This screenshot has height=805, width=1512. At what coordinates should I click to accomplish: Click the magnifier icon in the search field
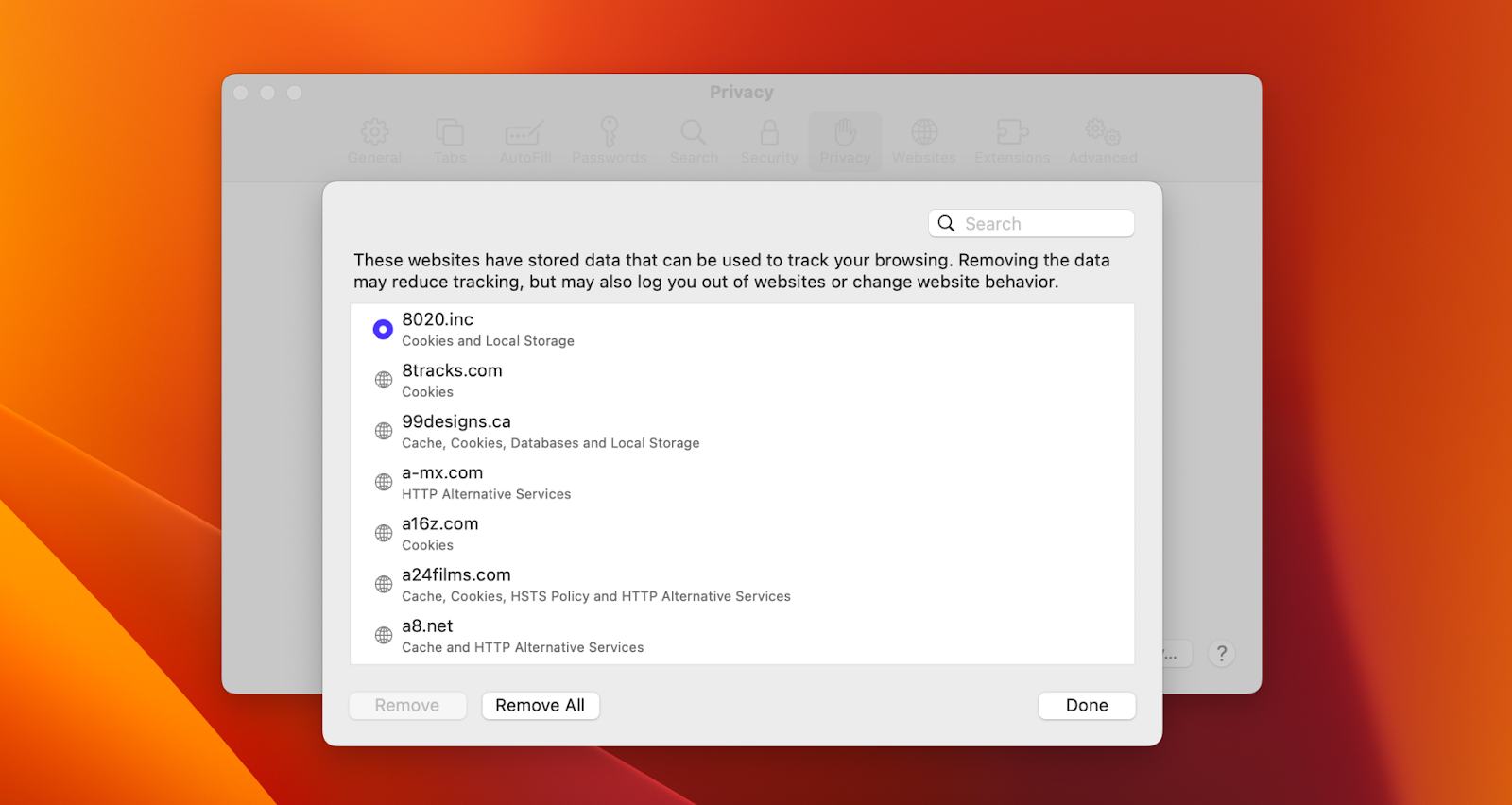(946, 224)
